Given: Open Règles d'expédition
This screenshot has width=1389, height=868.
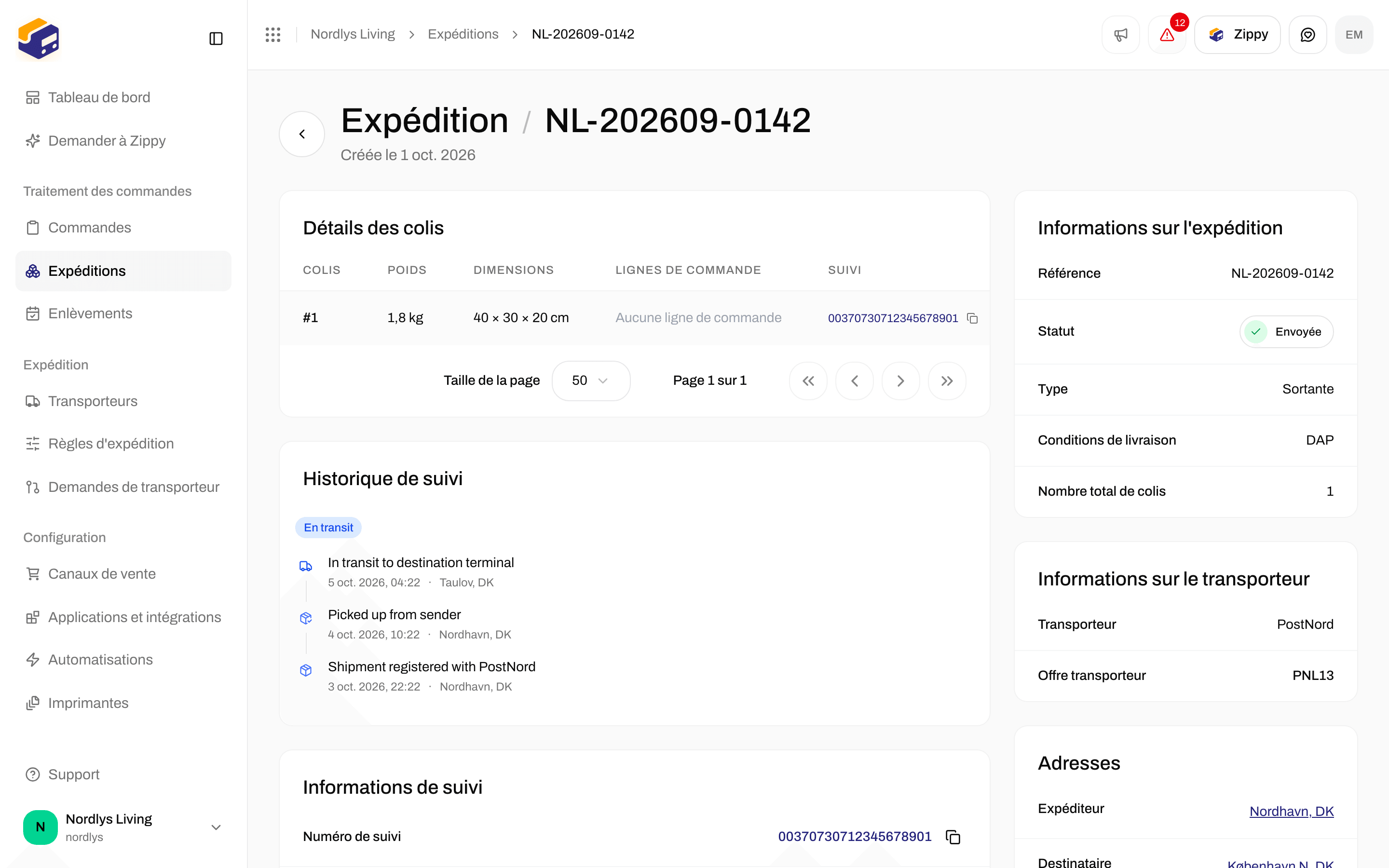Looking at the screenshot, I should point(123,444).
